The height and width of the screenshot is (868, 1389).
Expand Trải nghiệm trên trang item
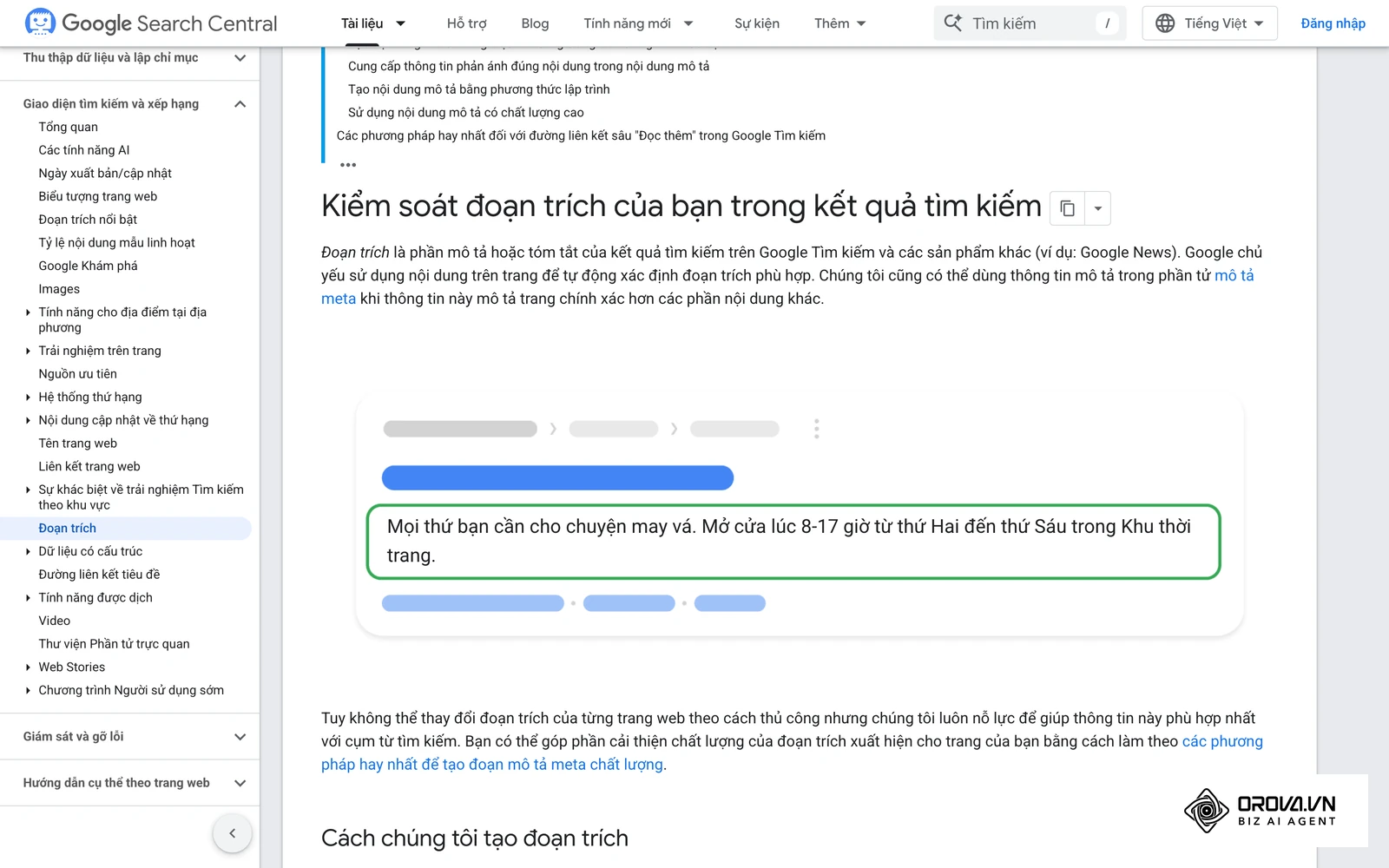[x=28, y=351]
